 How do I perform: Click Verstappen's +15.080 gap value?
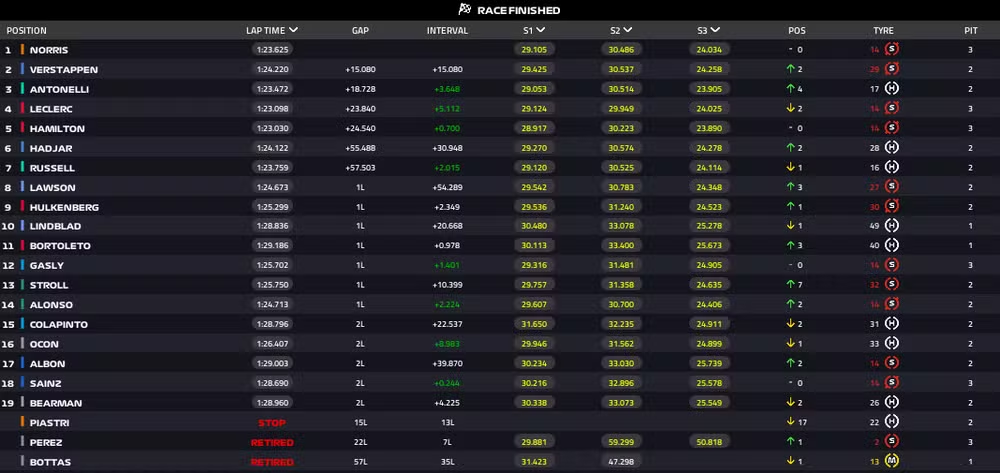[360, 69]
